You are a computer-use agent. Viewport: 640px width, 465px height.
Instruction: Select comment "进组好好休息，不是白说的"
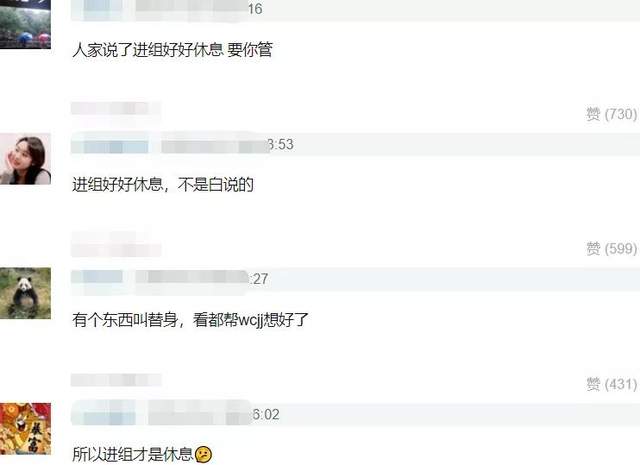click(x=163, y=185)
